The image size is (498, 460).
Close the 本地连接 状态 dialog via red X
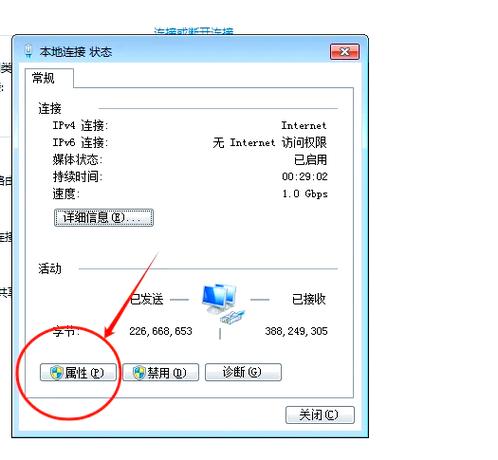[345, 52]
